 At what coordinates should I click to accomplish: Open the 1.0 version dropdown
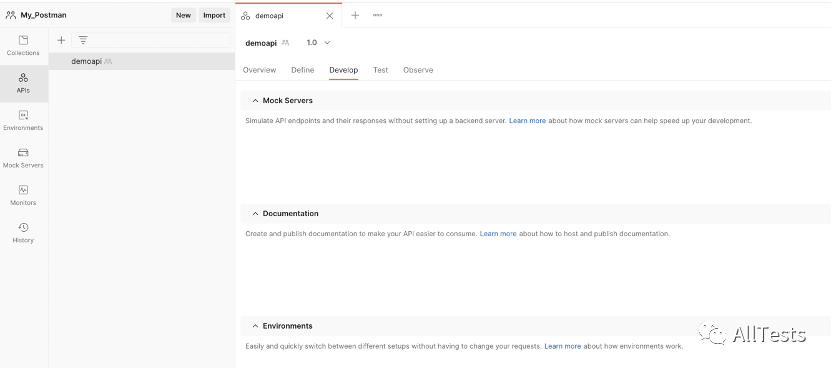point(318,42)
